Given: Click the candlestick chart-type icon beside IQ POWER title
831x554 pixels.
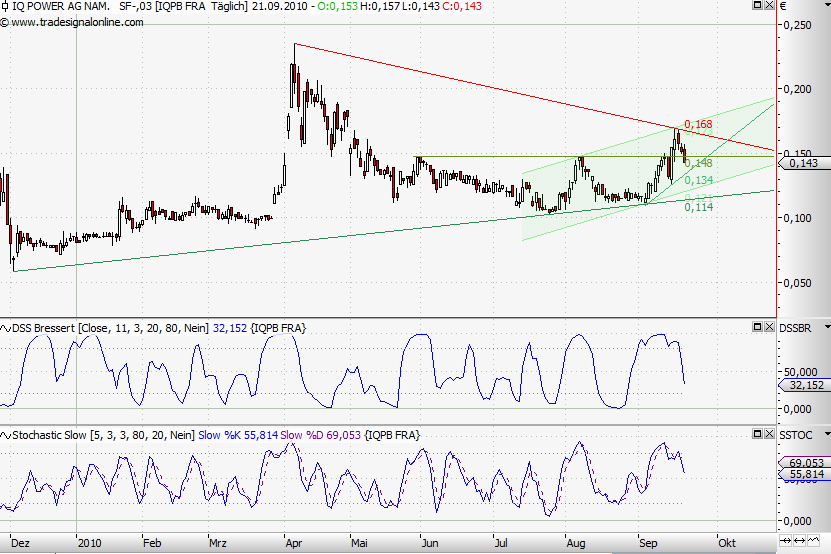Looking at the screenshot, I should pos(5,6).
